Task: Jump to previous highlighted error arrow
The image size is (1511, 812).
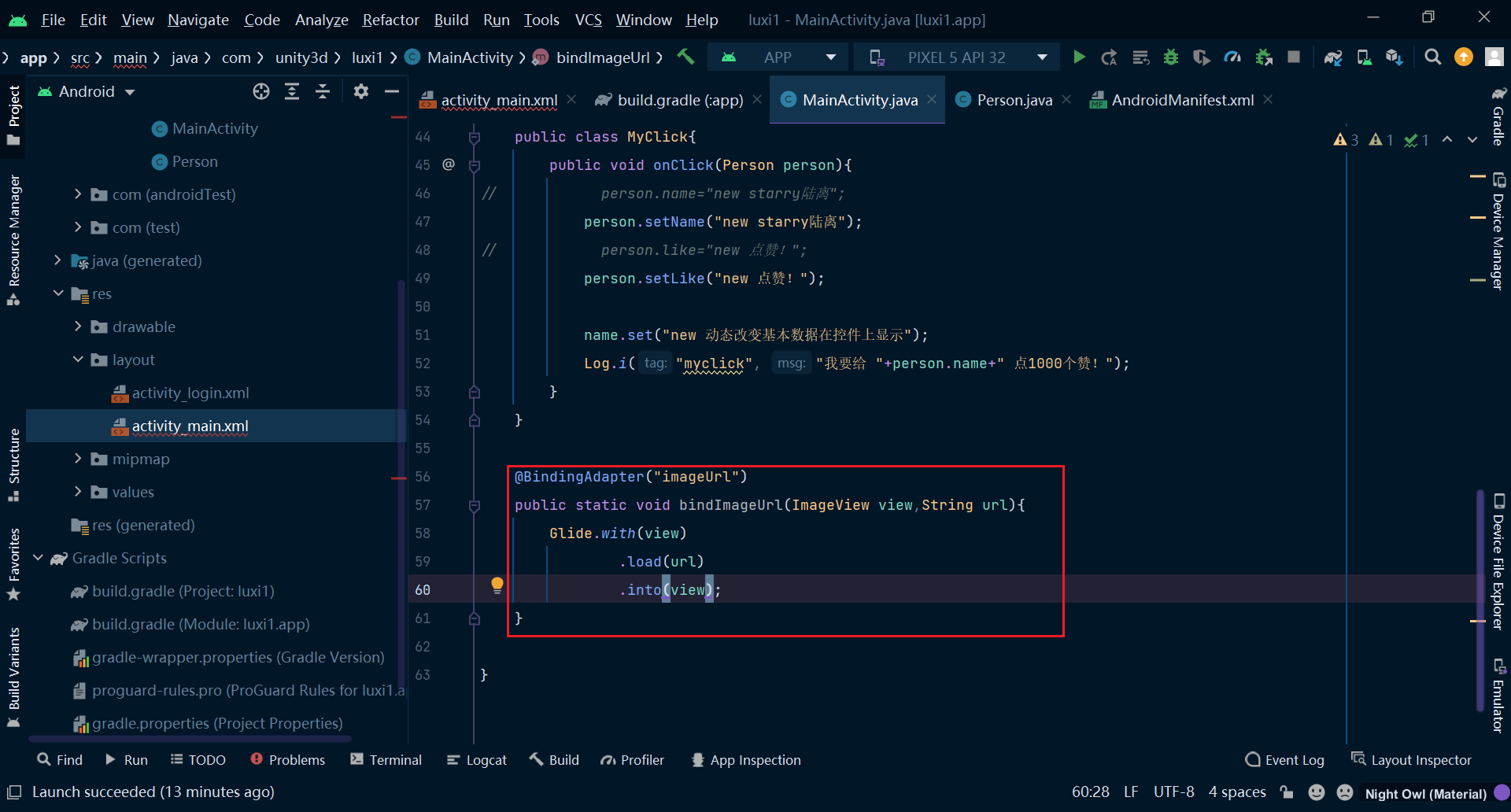Action: (1447, 139)
